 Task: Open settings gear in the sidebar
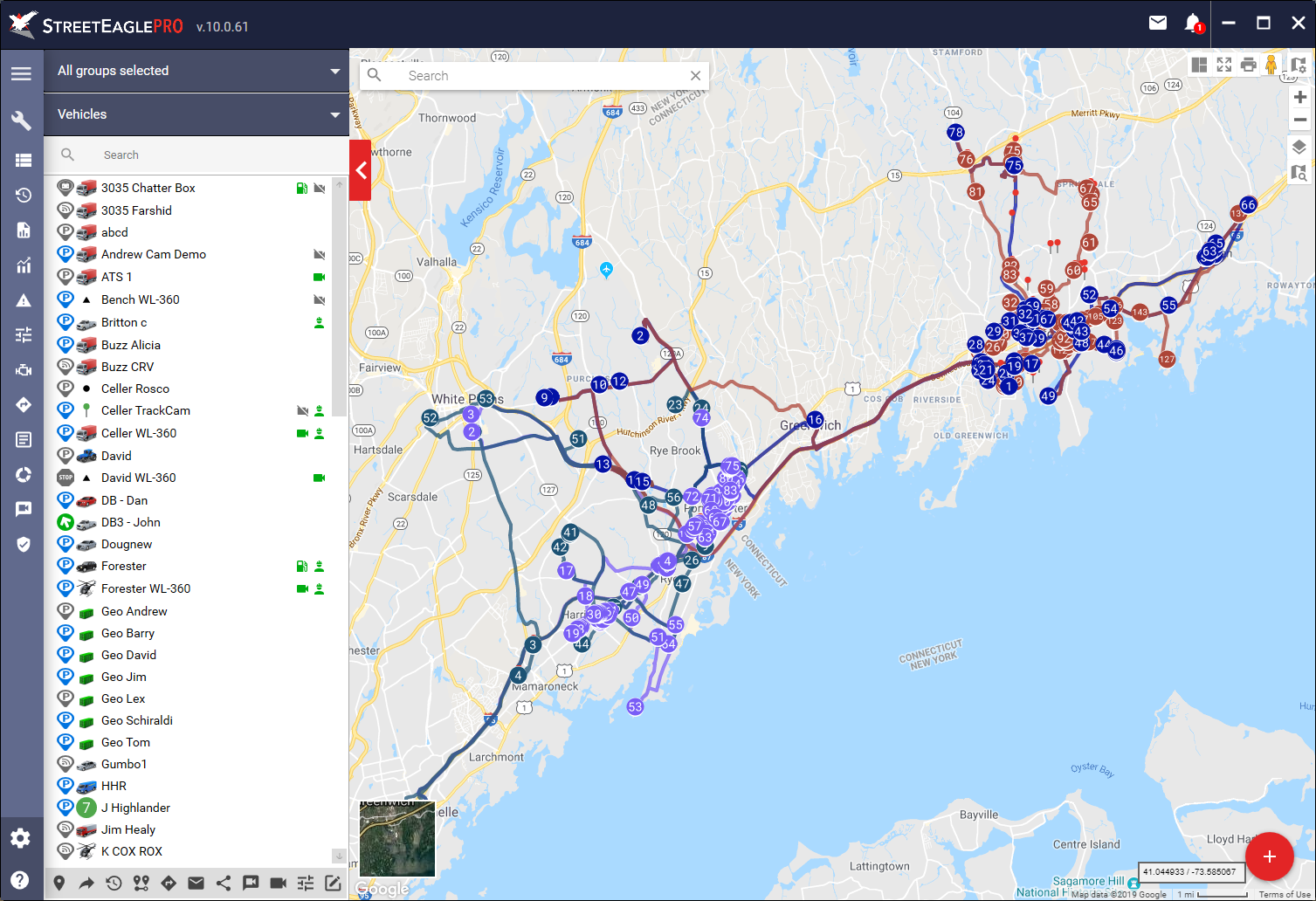21,838
